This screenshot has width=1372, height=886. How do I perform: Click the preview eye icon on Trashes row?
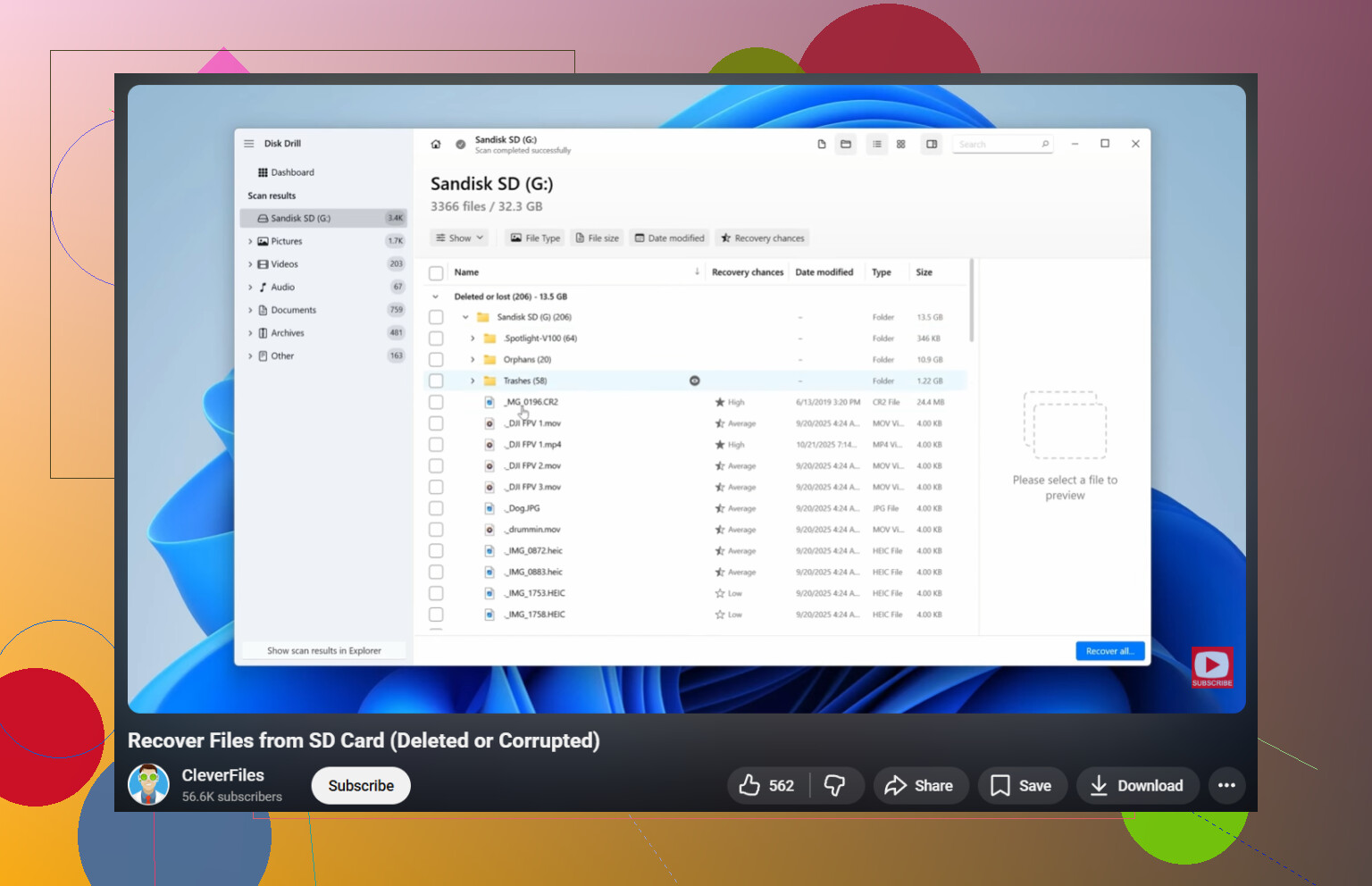pyautogui.click(x=695, y=380)
